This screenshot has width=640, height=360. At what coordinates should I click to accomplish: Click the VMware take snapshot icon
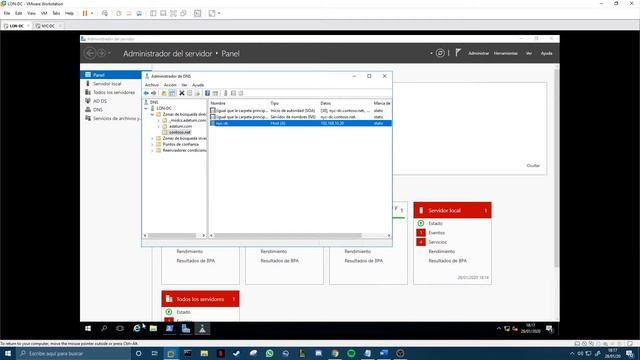[119, 13]
